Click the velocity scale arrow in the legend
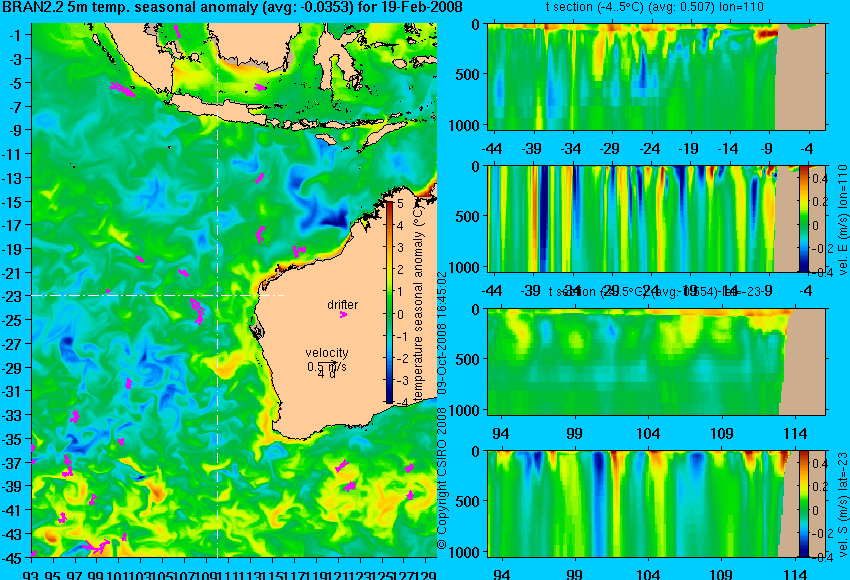 (x=327, y=363)
